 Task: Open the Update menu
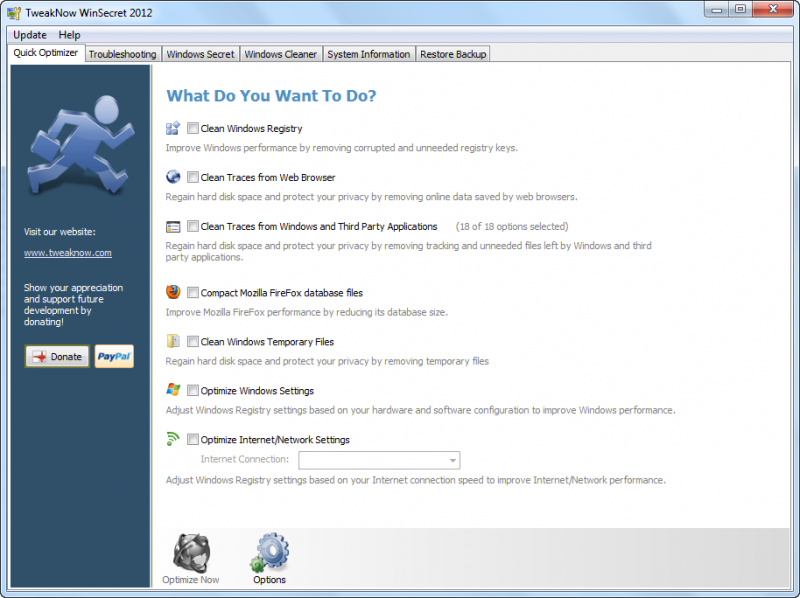30,35
